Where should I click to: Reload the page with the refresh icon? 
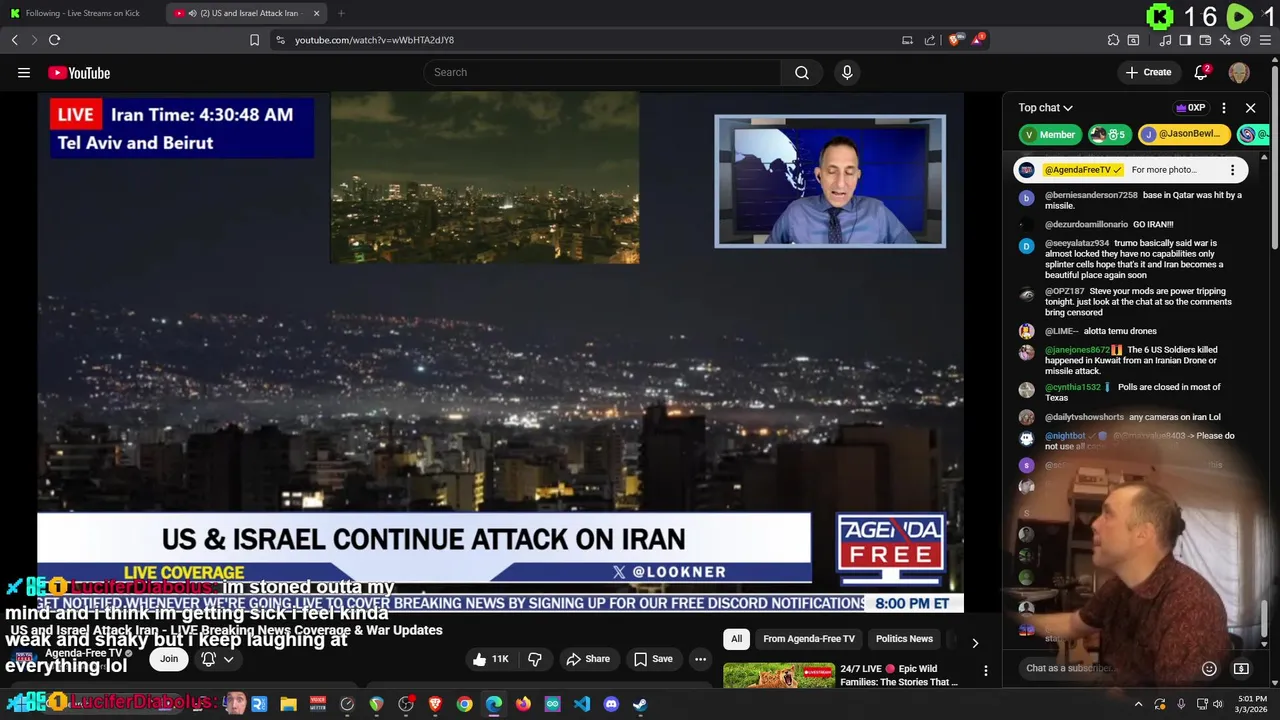pos(54,40)
